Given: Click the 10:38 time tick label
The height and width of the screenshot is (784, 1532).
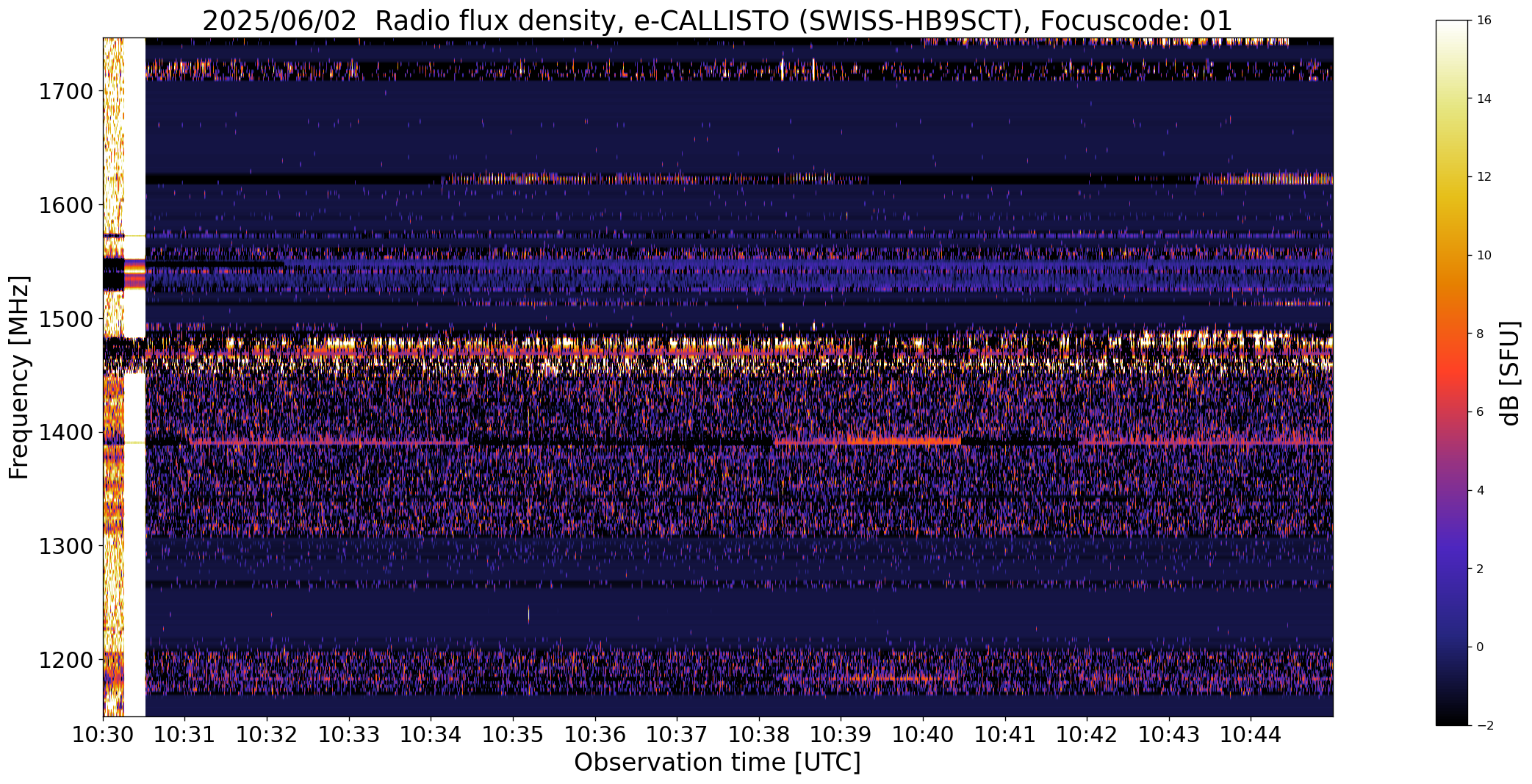Looking at the screenshot, I should tap(759, 735).
